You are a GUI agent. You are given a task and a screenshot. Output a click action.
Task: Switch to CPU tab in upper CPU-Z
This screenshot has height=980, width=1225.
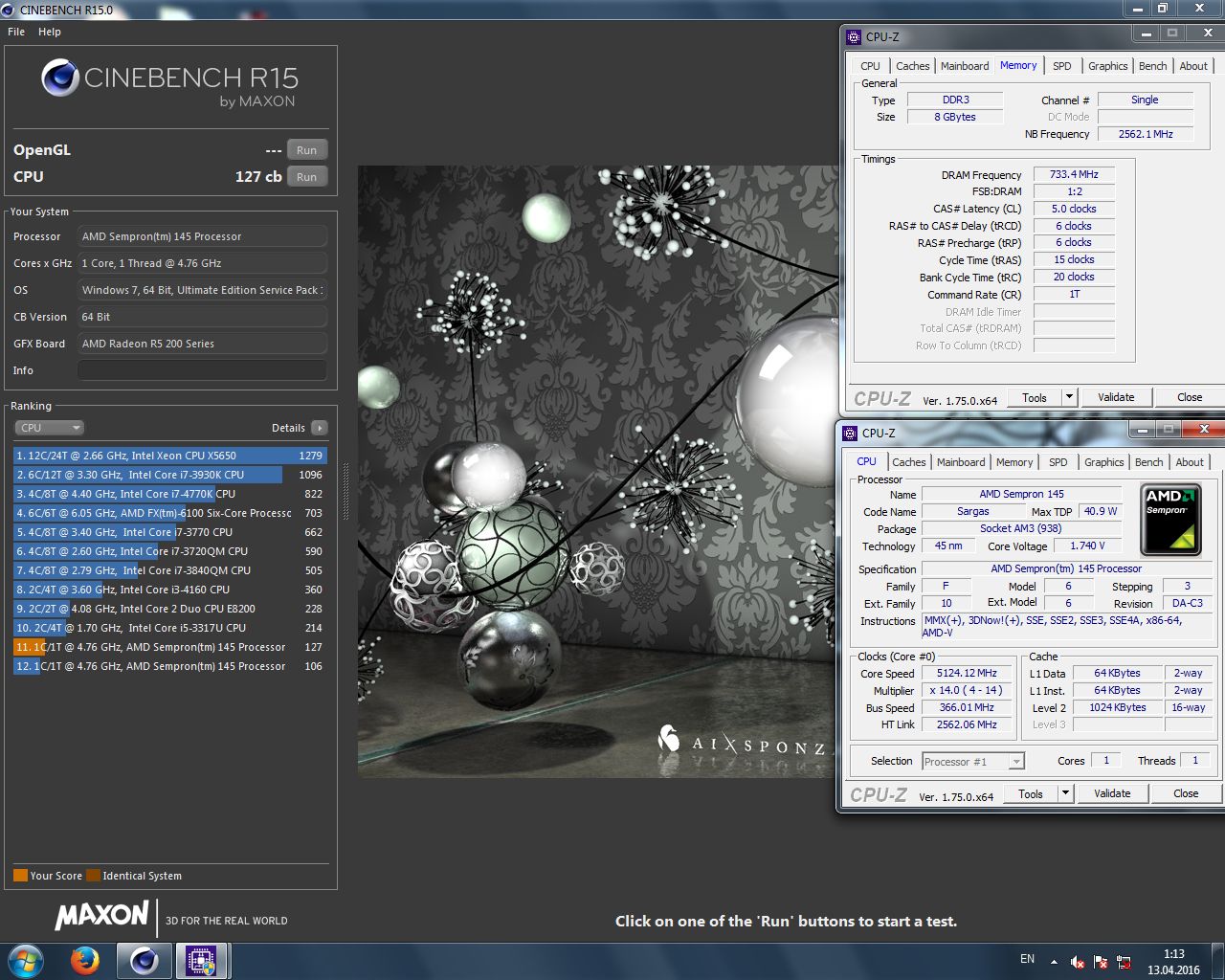pyautogui.click(x=870, y=66)
